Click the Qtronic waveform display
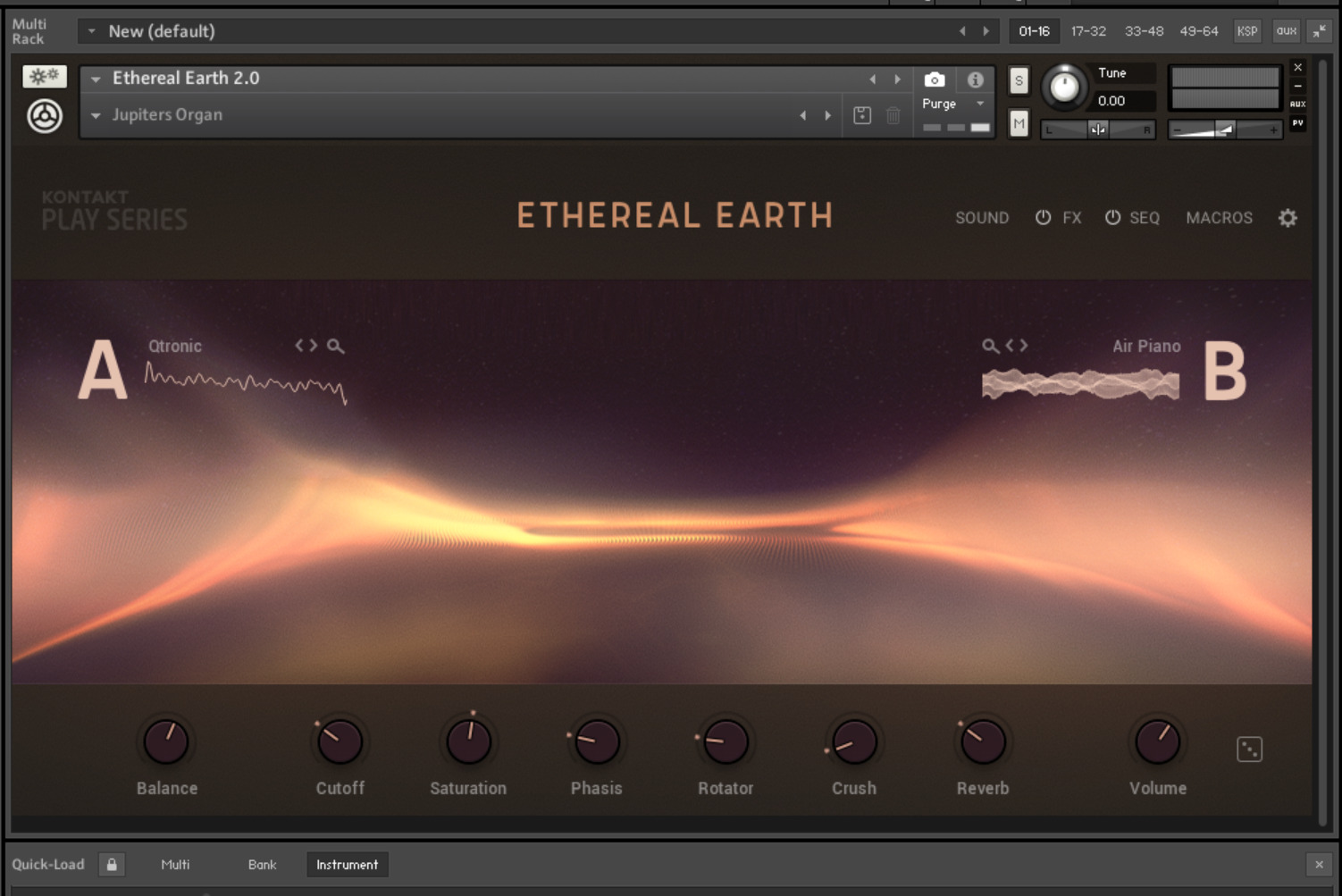Image resolution: width=1342 pixels, height=896 pixels. 246,383
